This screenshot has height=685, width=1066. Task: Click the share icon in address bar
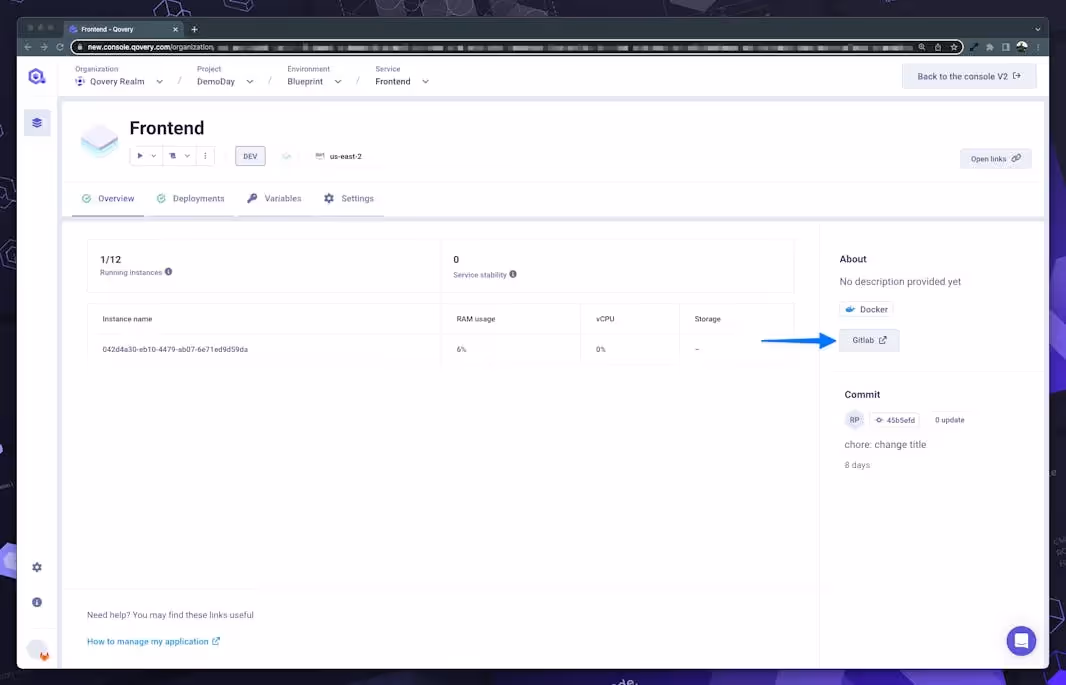point(938,47)
